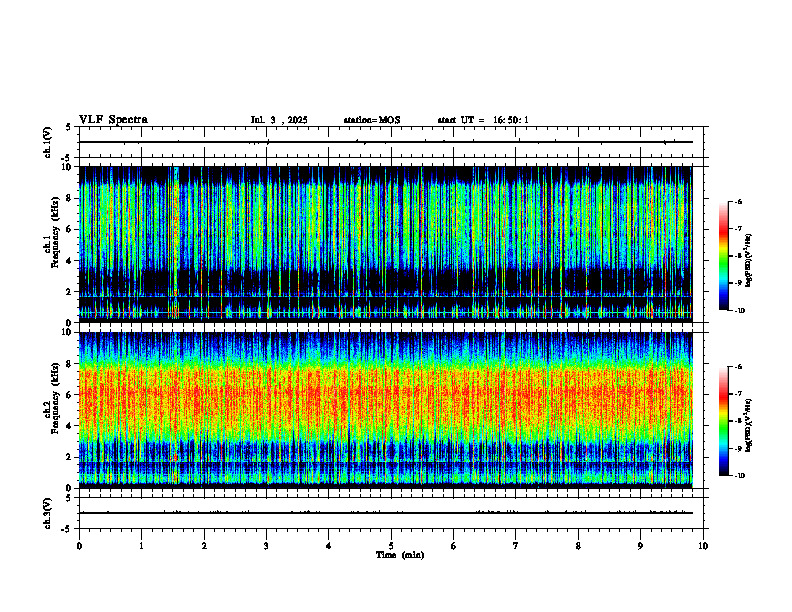Click the '-6' label on ch.1 color bar

click(738, 201)
